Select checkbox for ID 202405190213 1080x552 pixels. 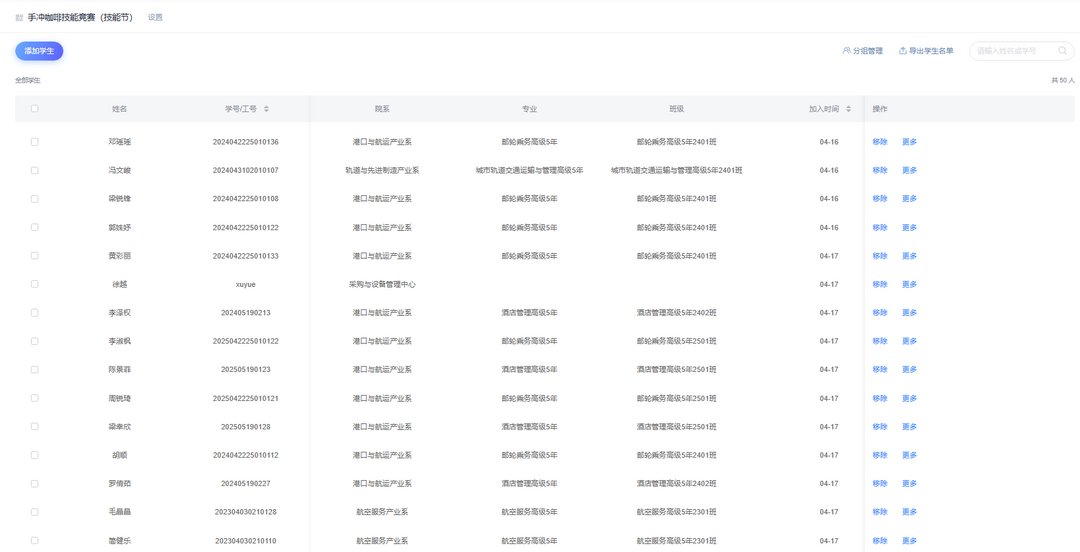point(34,313)
